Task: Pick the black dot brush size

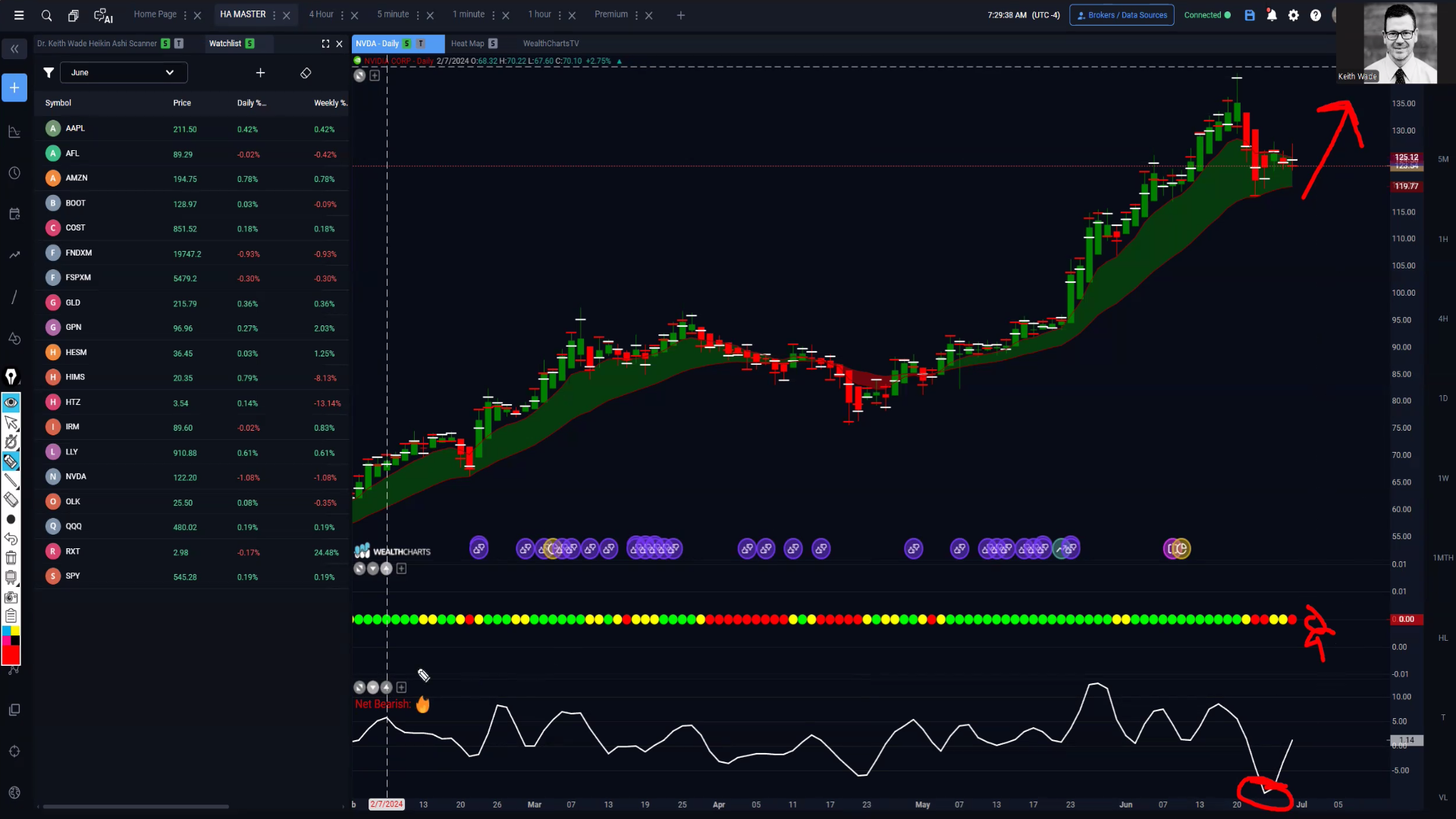Action: pyautogui.click(x=11, y=519)
